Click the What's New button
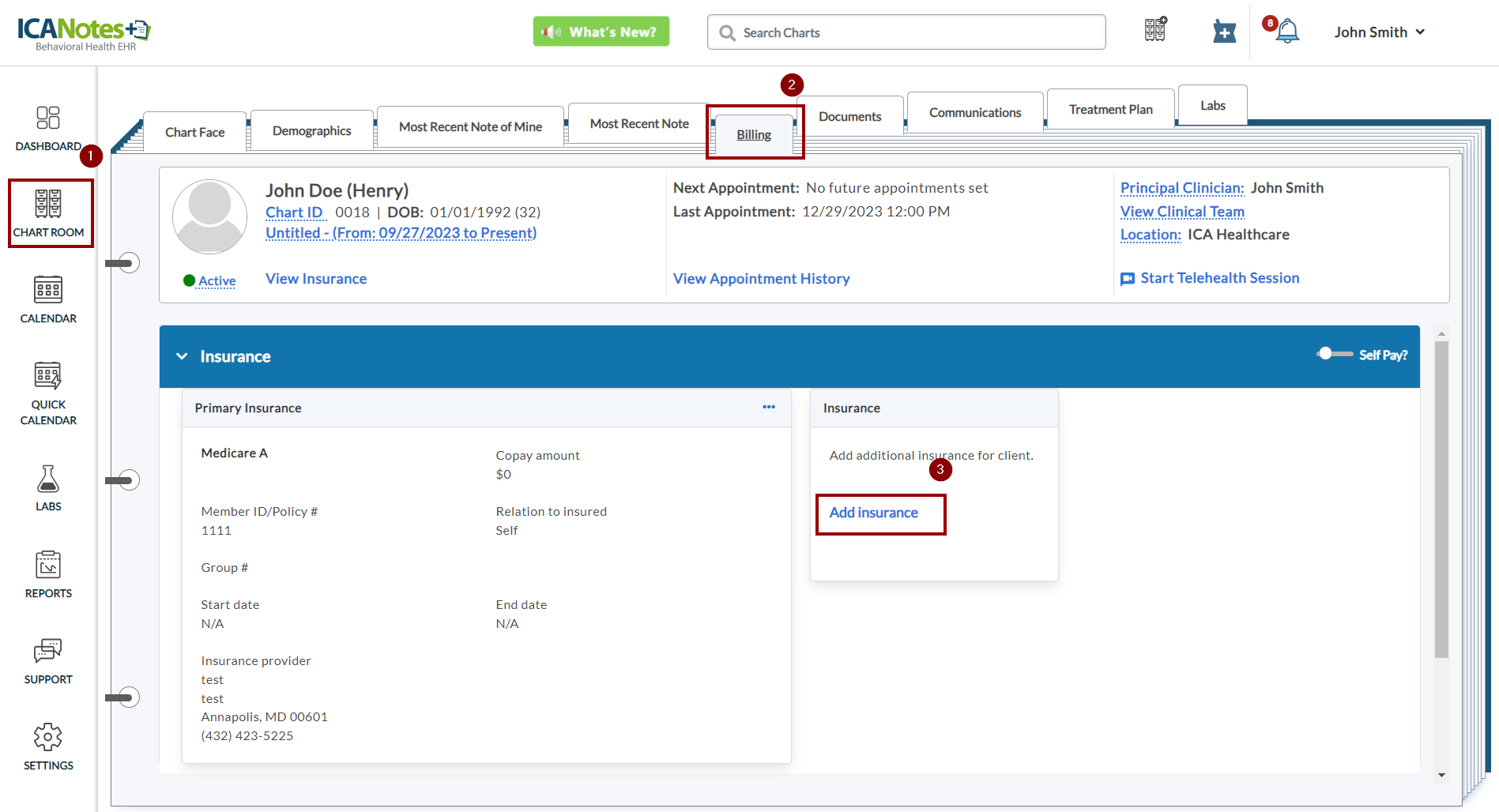Viewport: 1499px width, 812px height. [x=601, y=32]
